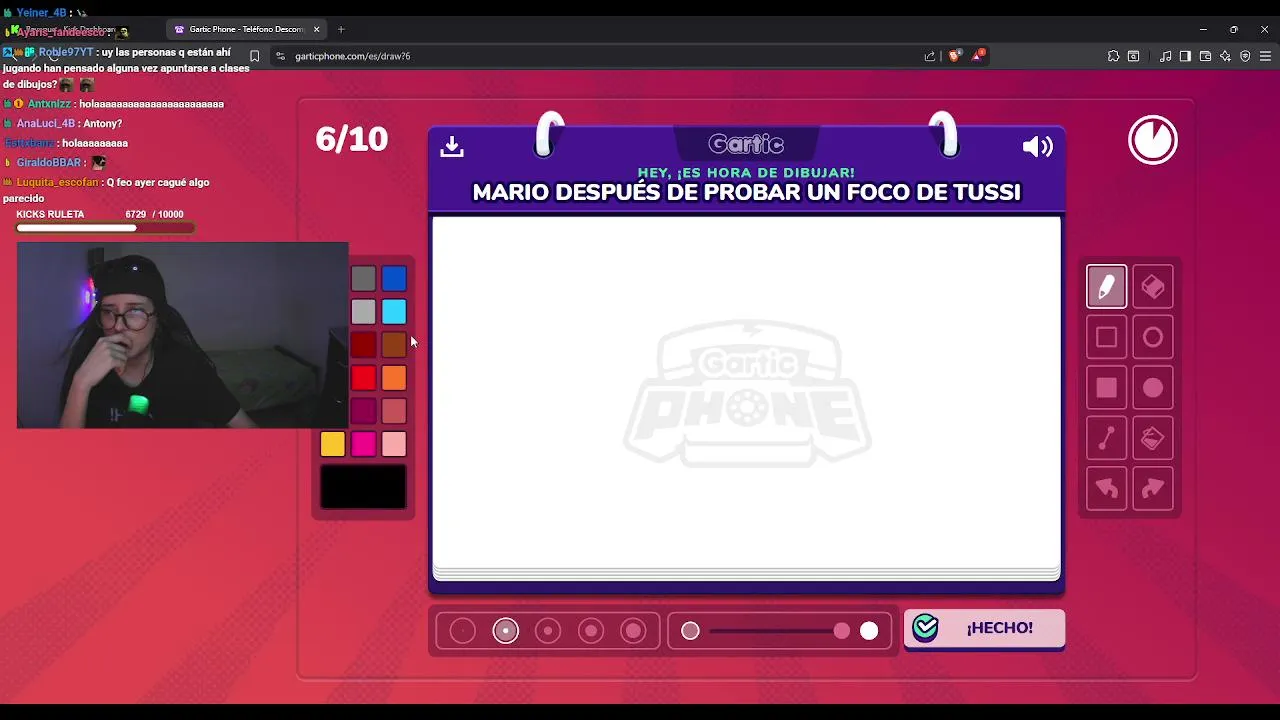Adjust the opacity slider track
This screenshot has height=720, width=1280.
779,631
